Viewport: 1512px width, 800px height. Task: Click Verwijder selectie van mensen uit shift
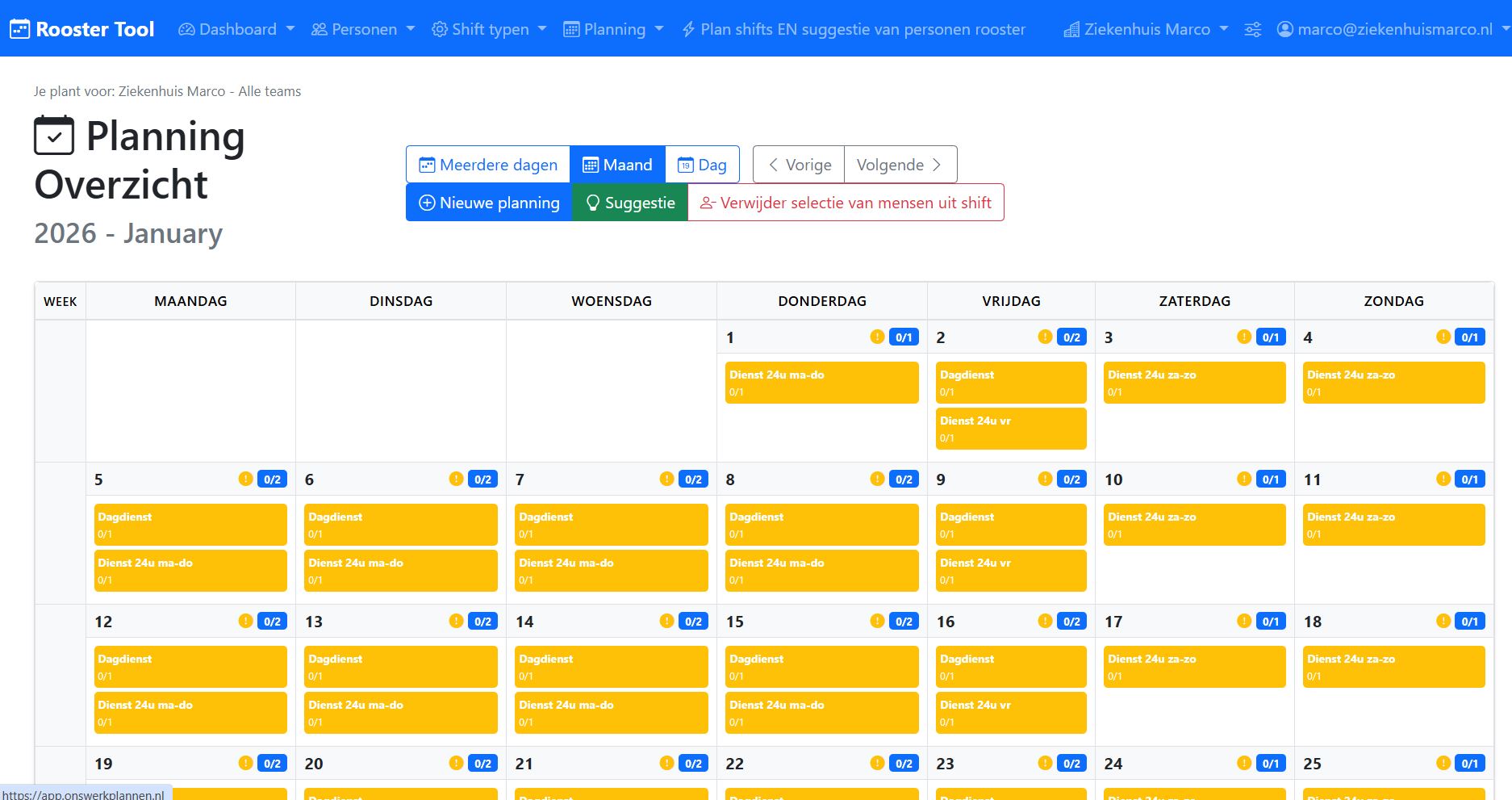coord(846,203)
